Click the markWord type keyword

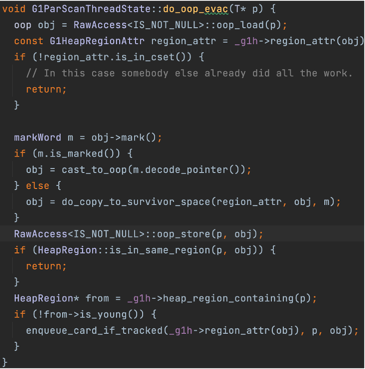[x=37, y=137]
